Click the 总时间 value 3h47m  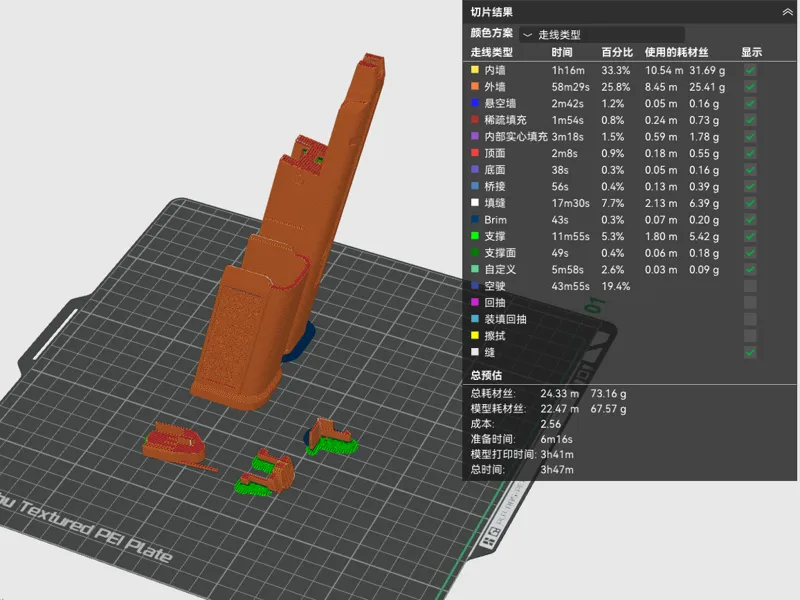pyautogui.click(x=557, y=469)
